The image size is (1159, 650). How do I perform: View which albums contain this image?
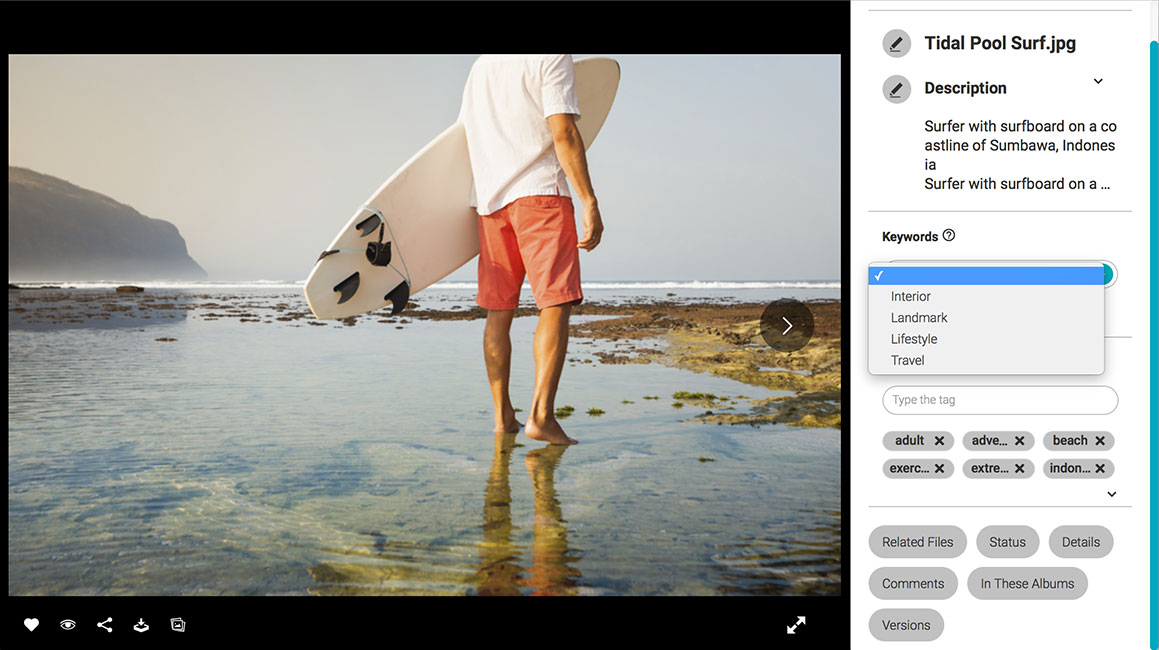(x=1027, y=583)
